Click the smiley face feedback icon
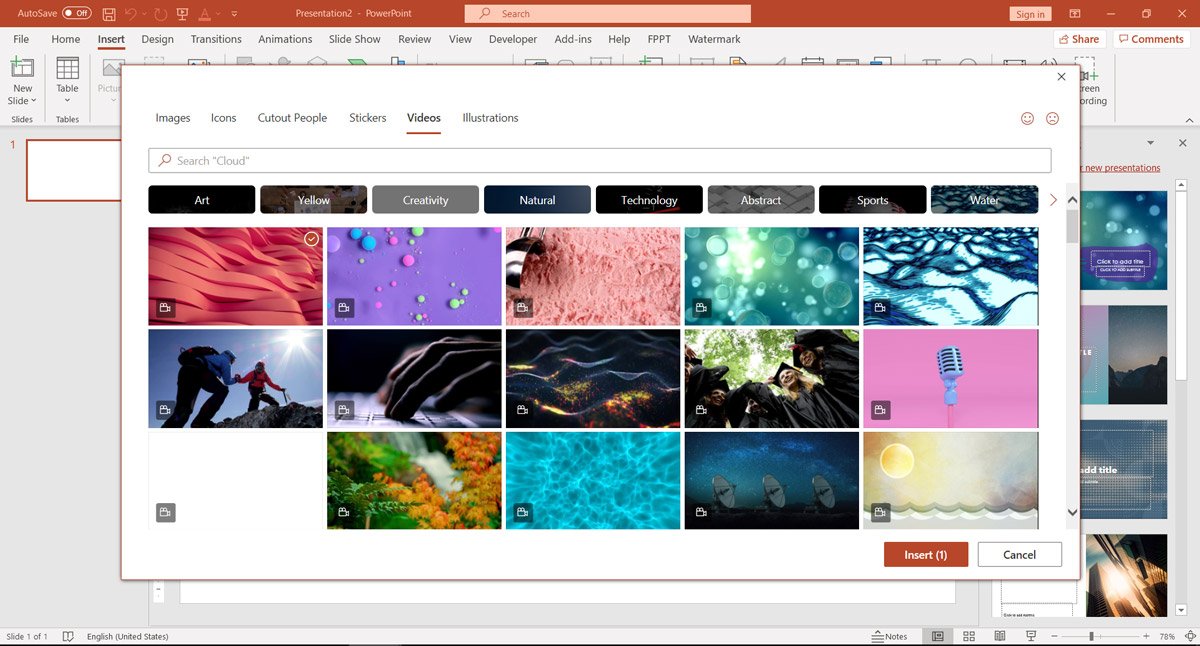This screenshot has height=646, width=1200. pos(1027,118)
